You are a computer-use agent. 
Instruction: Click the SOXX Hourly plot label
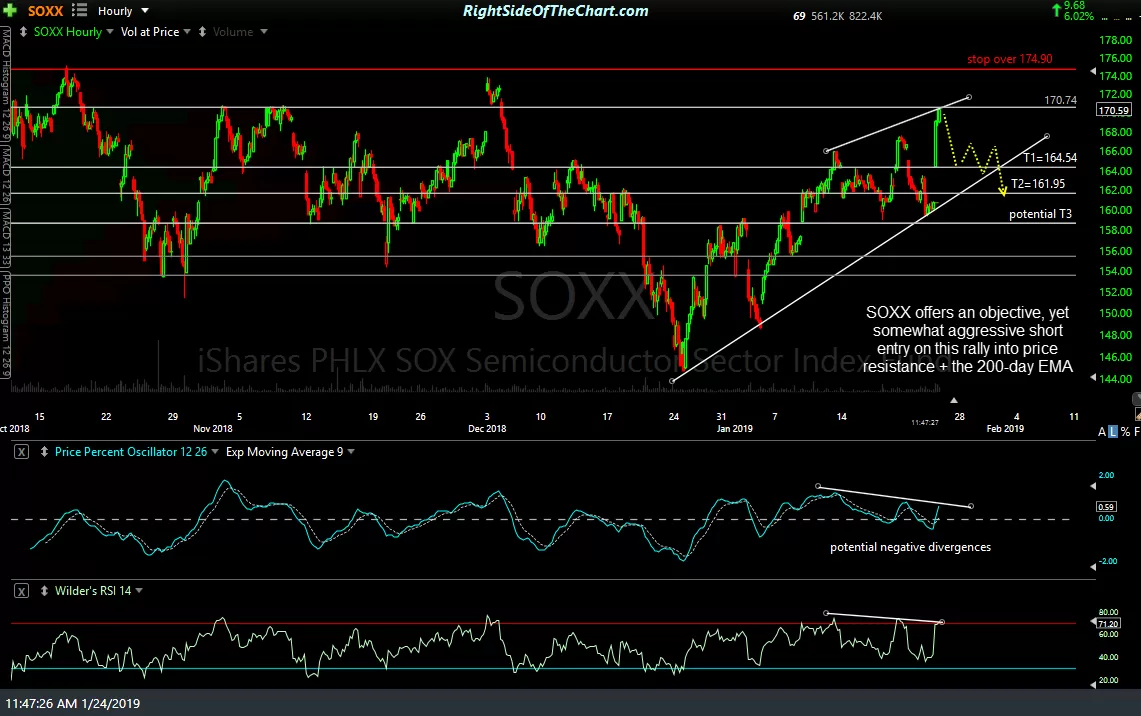coord(68,32)
